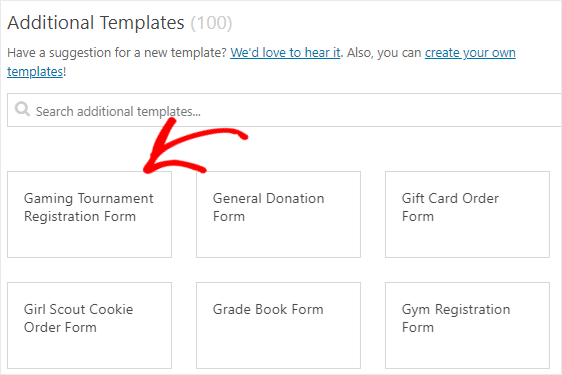562x375 pixels.
Task: Click the Additional Templates heading
Action: coord(96,23)
